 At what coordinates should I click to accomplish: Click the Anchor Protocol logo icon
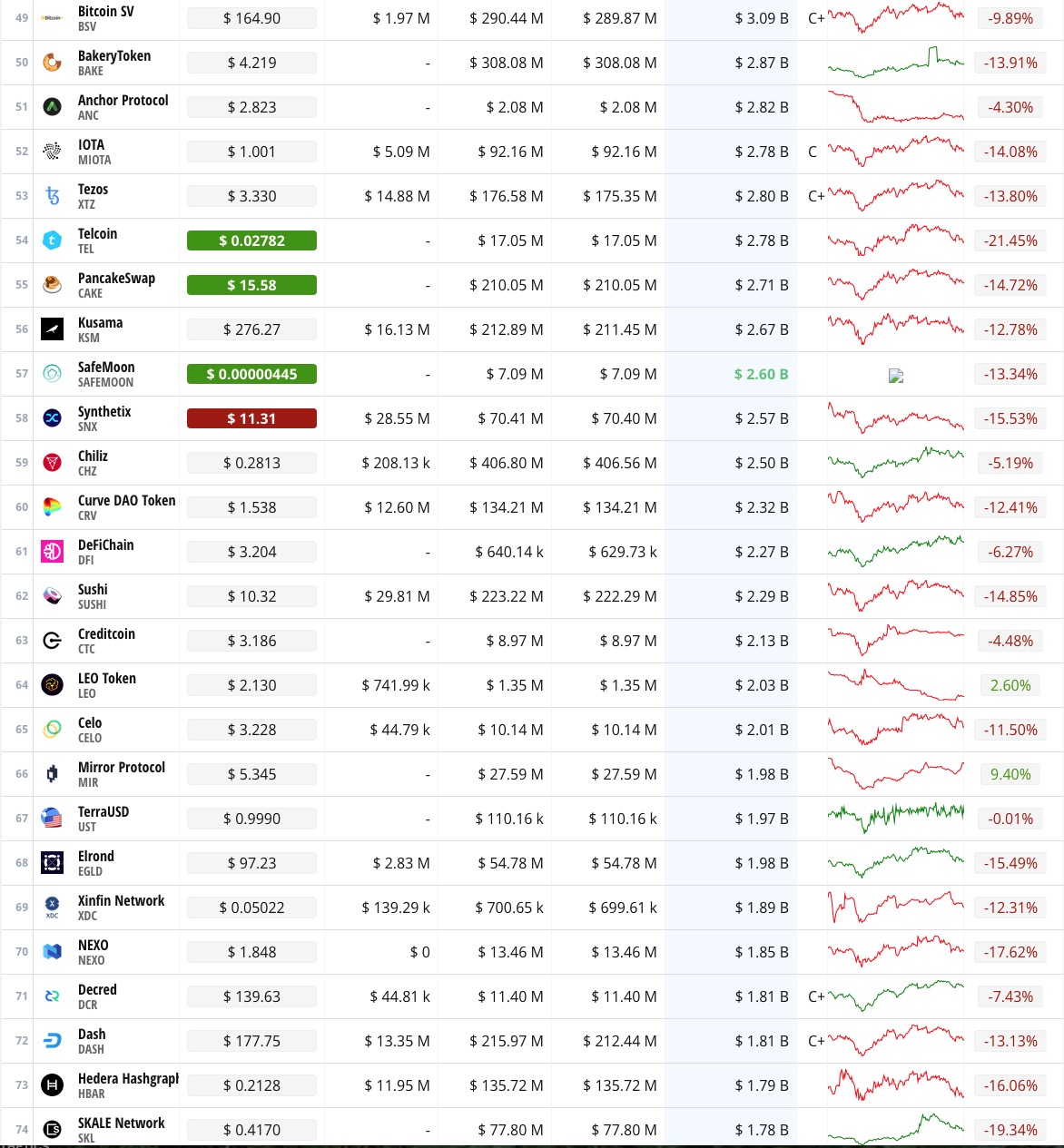click(x=53, y=107)
